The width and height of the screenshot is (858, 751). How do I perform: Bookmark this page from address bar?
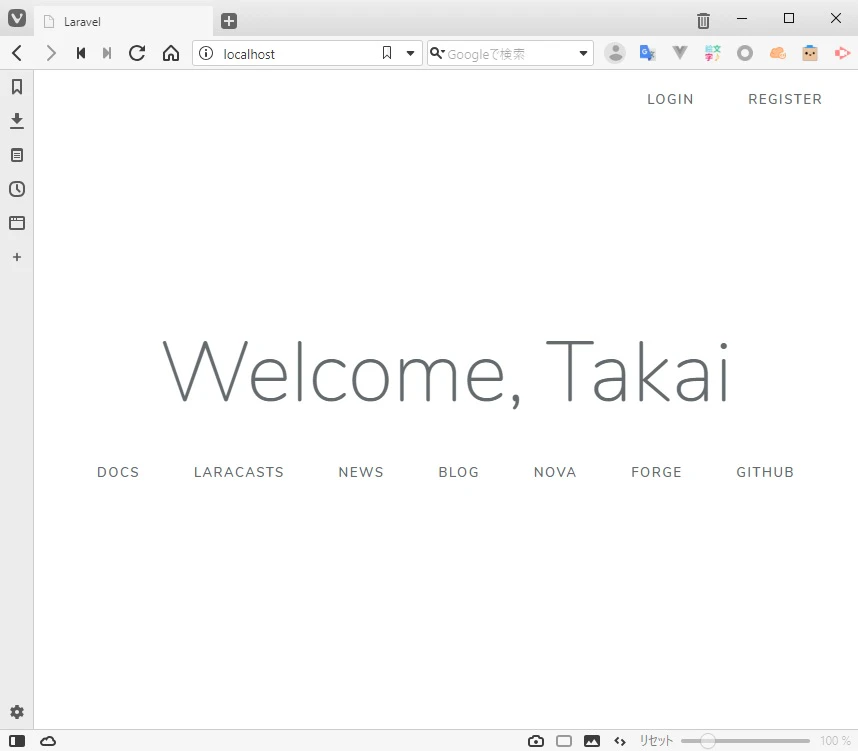387,53
